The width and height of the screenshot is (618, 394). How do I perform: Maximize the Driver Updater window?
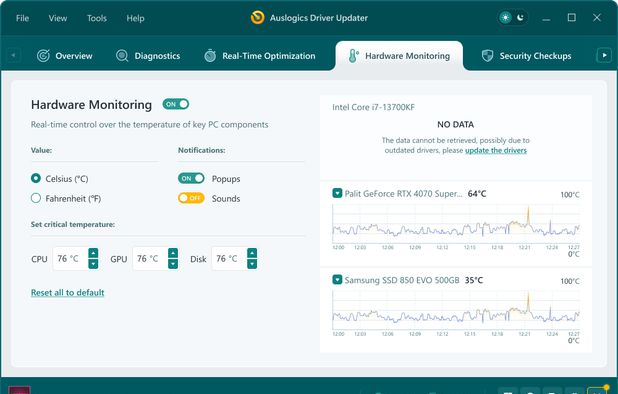tap(571, 18)
